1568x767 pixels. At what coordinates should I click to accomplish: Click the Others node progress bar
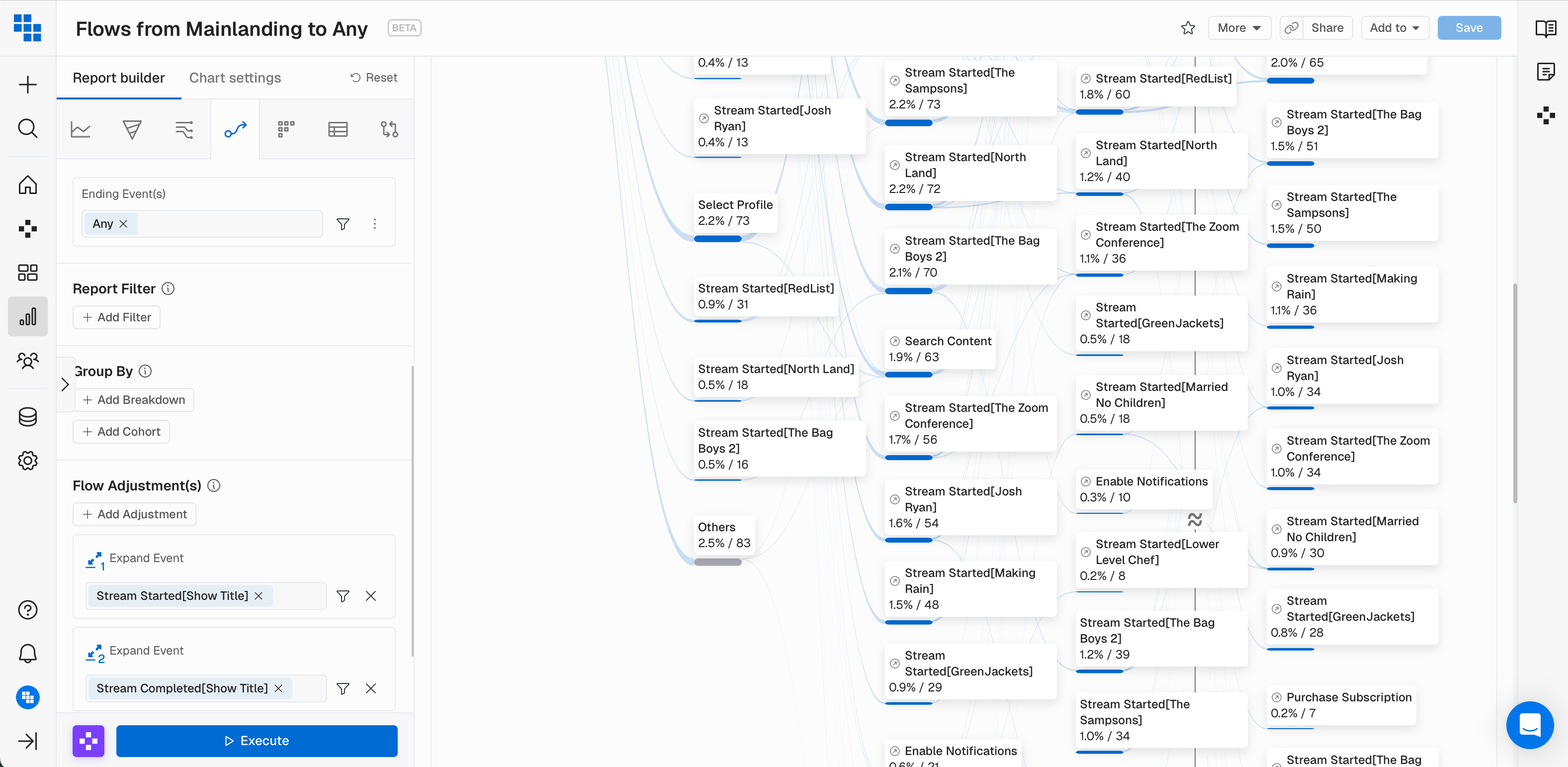tap(718, 562)
